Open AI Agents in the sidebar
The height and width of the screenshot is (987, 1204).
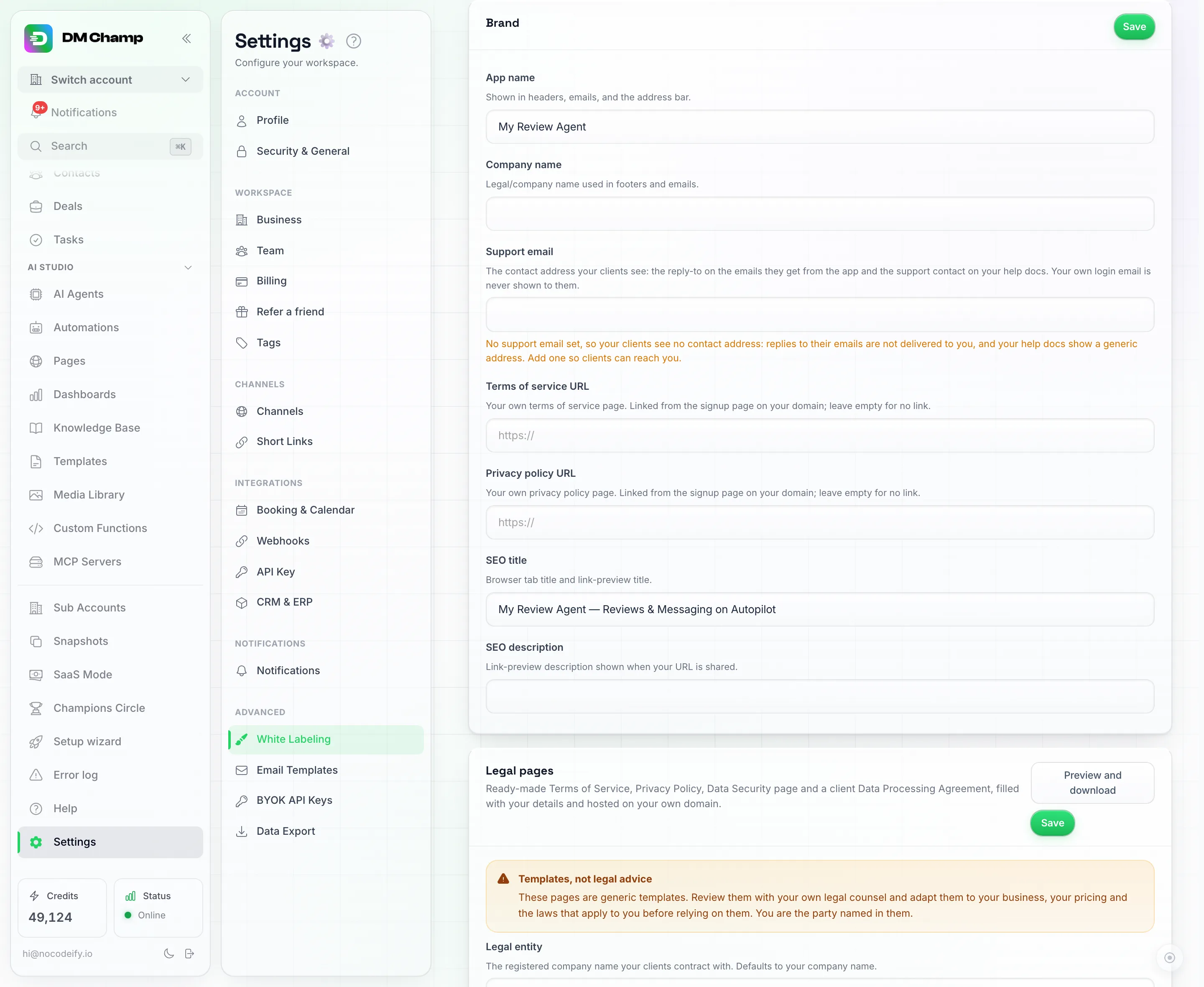110,294
